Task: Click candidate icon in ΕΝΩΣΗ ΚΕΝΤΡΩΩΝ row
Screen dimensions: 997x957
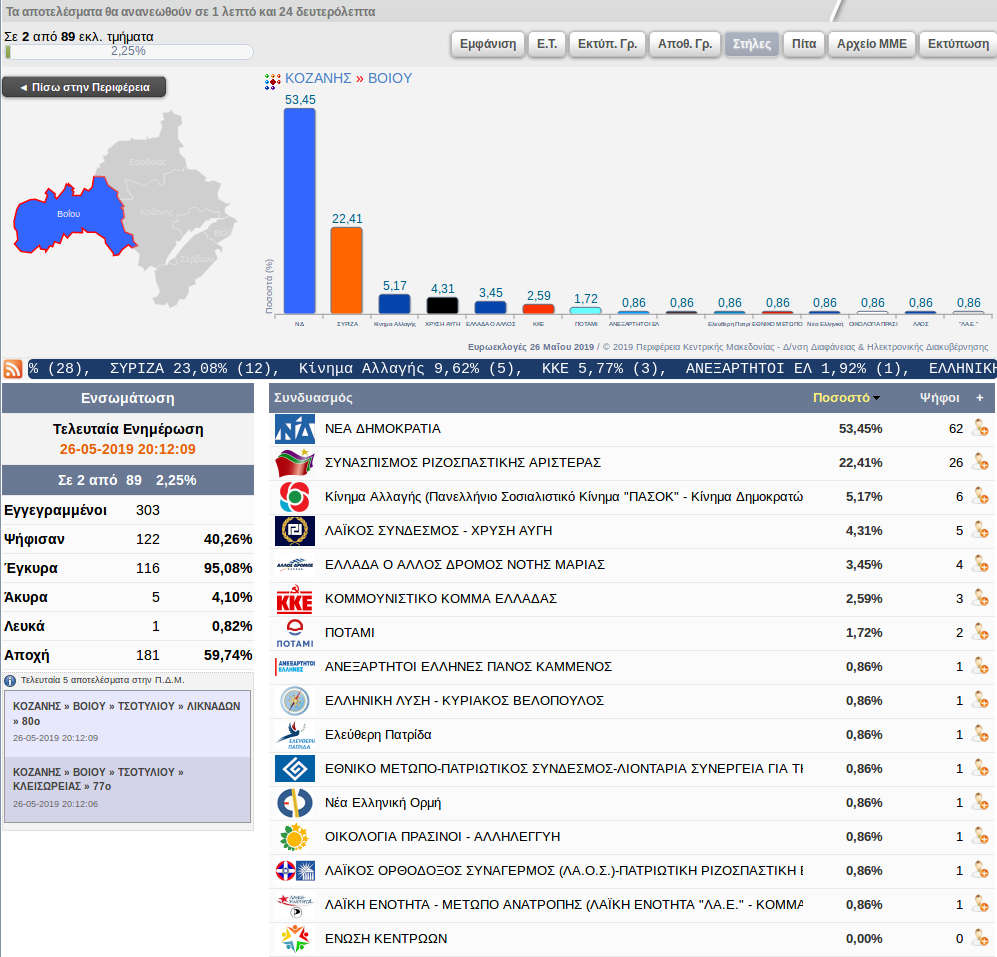Action: (x=979, y=939)
